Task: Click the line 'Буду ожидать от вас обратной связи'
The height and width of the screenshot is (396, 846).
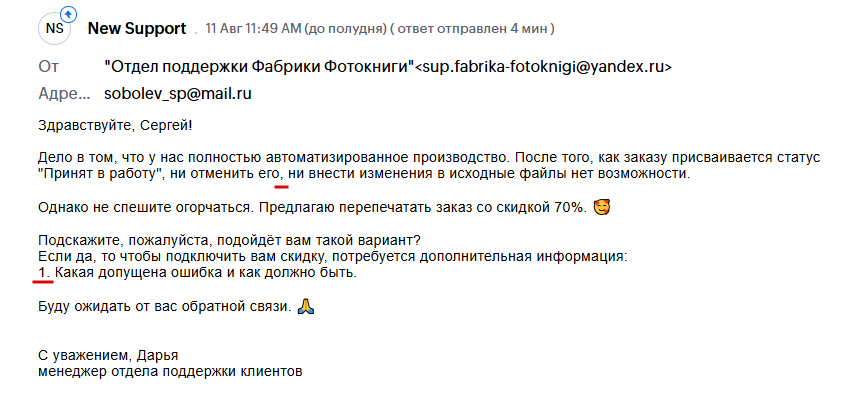Action: point(165,306)
